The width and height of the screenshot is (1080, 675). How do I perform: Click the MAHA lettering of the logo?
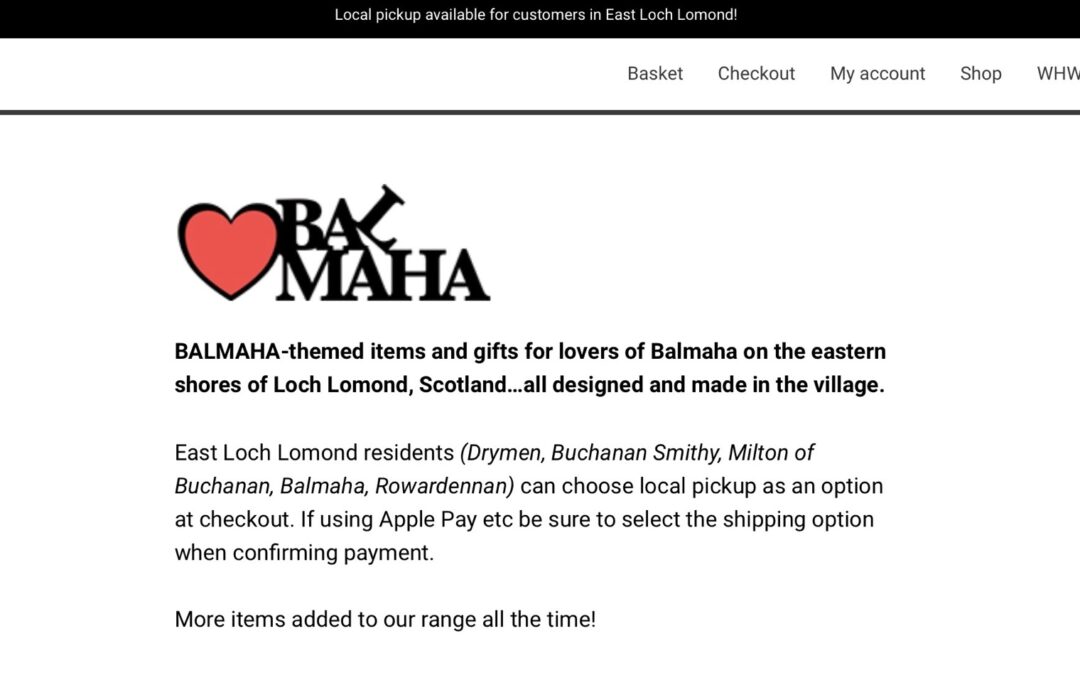tap(385, 275)
